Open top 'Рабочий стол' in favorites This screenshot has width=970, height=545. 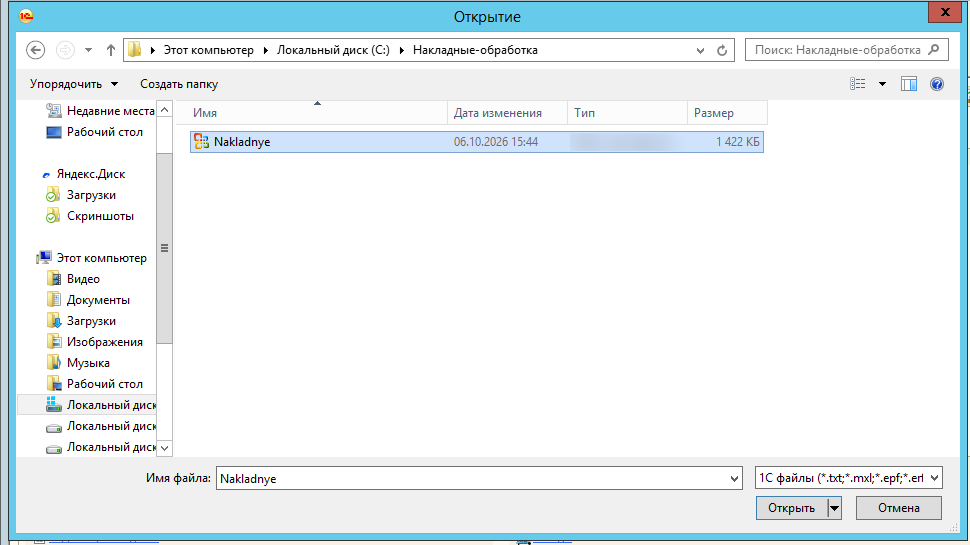pyautogui.click(x=105, y=132)
